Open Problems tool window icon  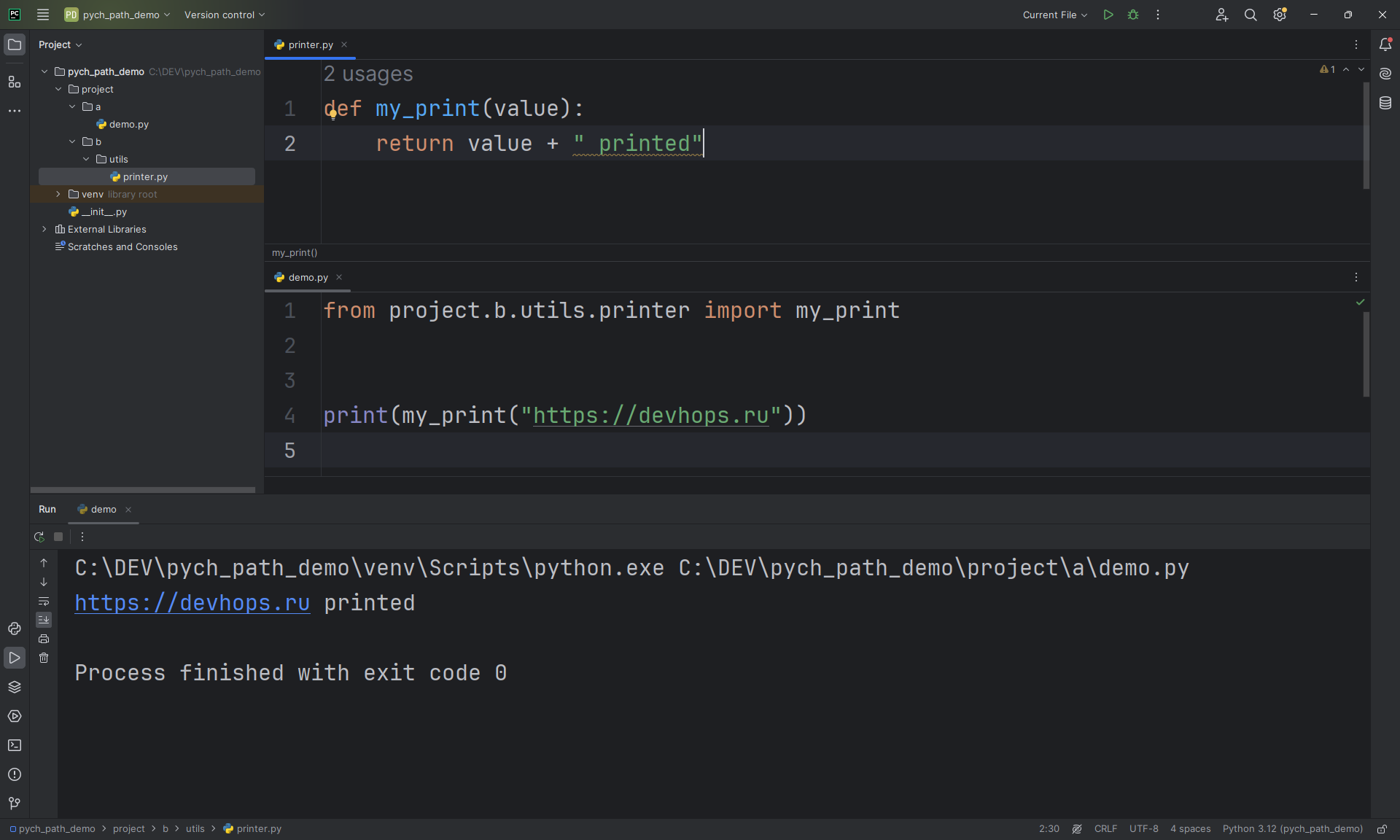tap(15, 774)
